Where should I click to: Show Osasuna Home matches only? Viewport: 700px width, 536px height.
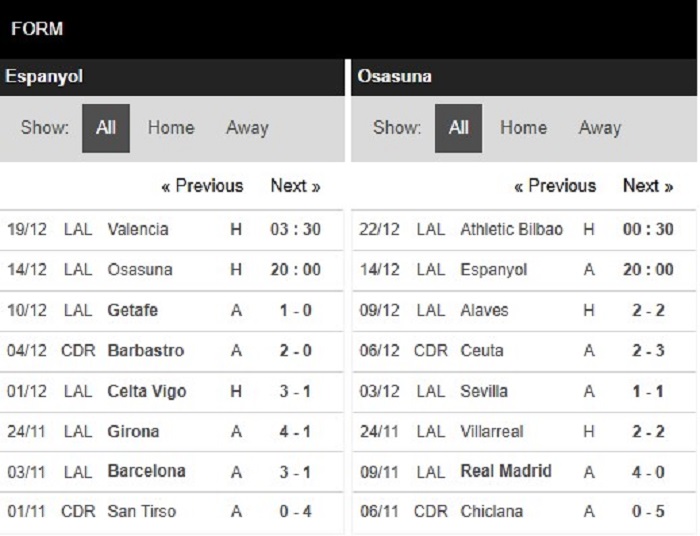(523, 128)
